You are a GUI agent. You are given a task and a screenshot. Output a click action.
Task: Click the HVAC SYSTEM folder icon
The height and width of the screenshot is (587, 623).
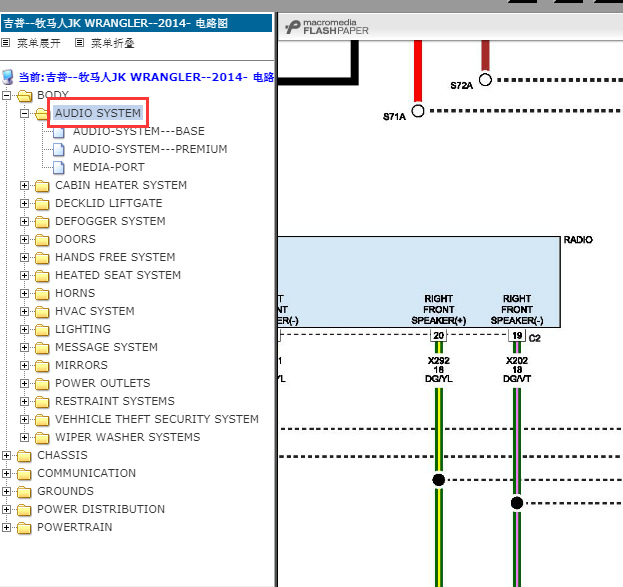point(42,312)
